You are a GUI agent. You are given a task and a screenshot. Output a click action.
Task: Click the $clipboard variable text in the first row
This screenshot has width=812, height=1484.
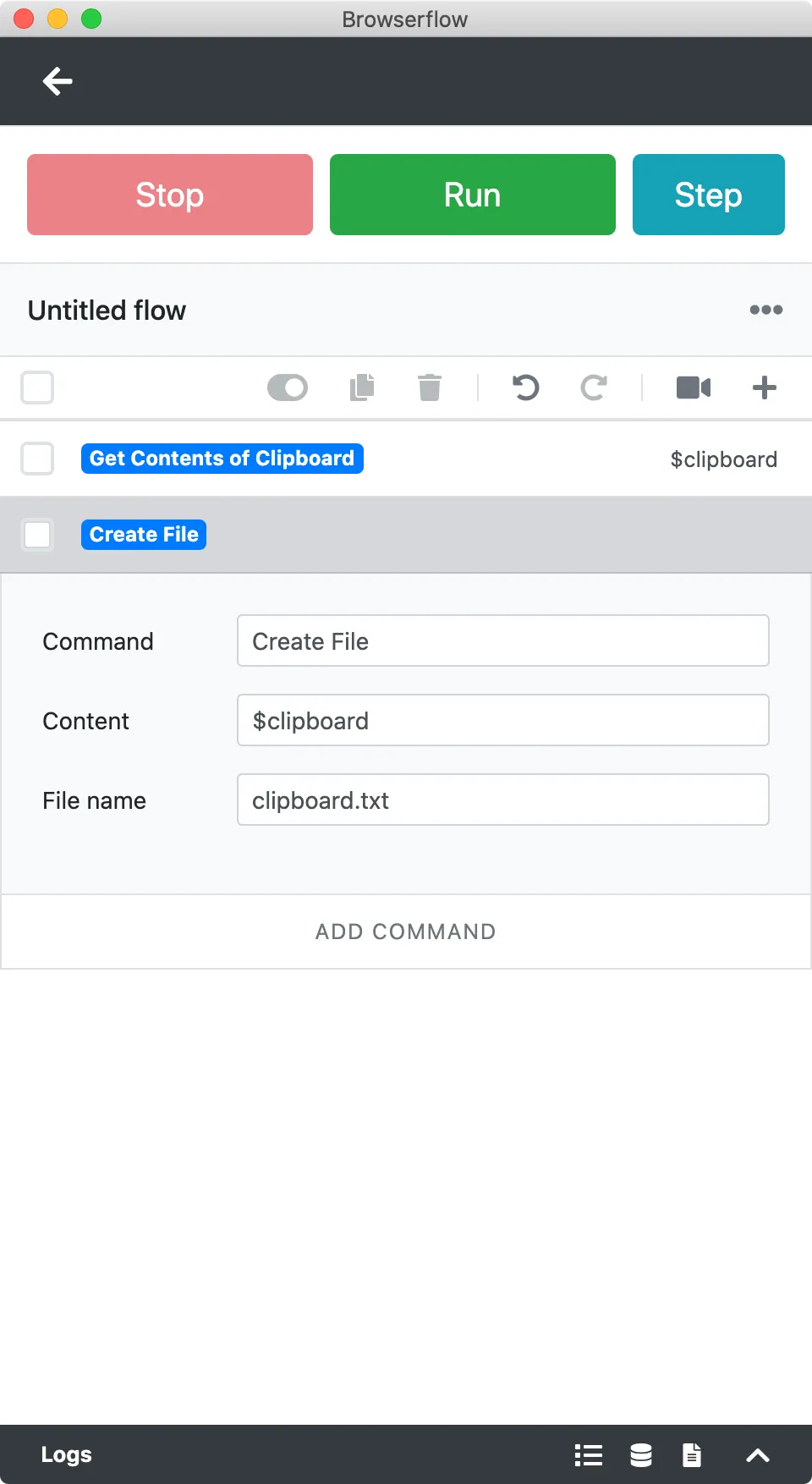[x=724, y=459]
